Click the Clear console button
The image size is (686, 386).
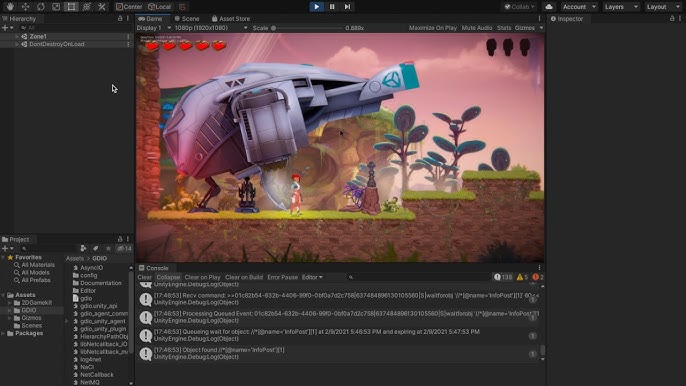(144, 277)
